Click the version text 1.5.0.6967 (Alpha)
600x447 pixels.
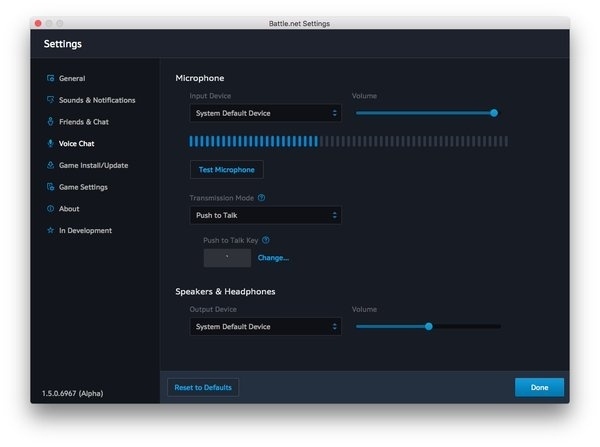click(72, 393)
